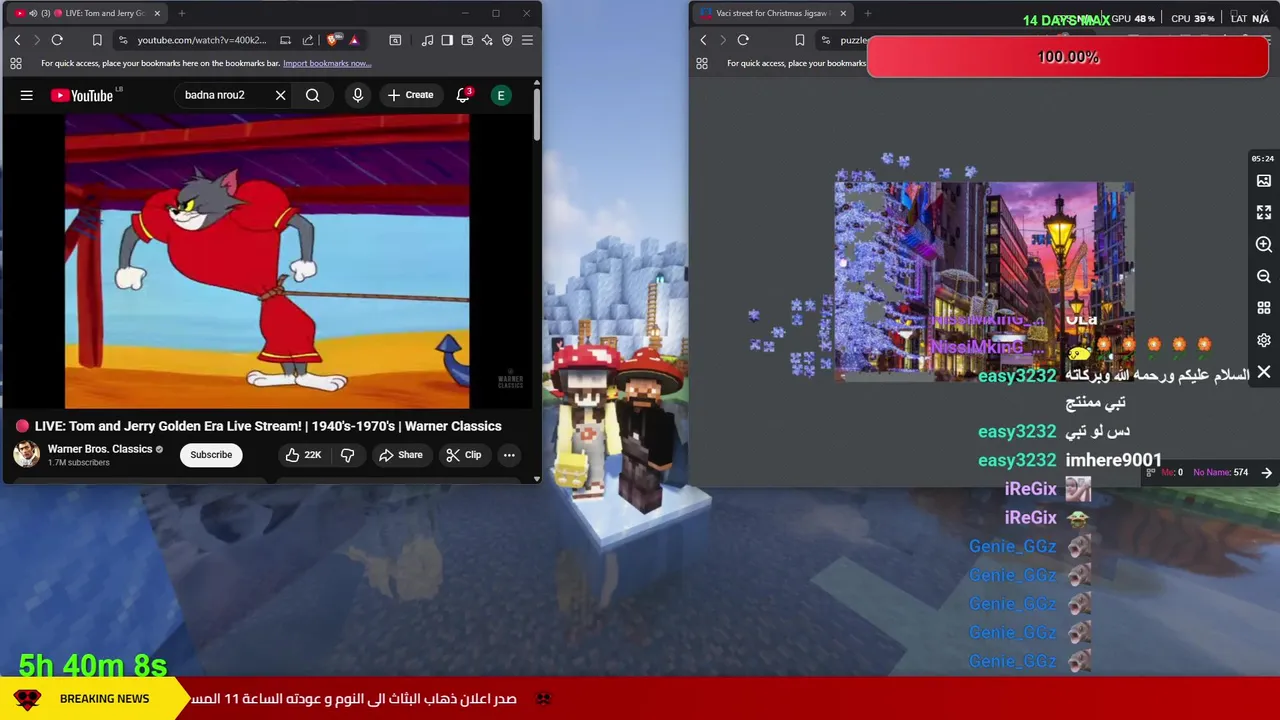Click the Clip button under video

[x=463, y=455]
